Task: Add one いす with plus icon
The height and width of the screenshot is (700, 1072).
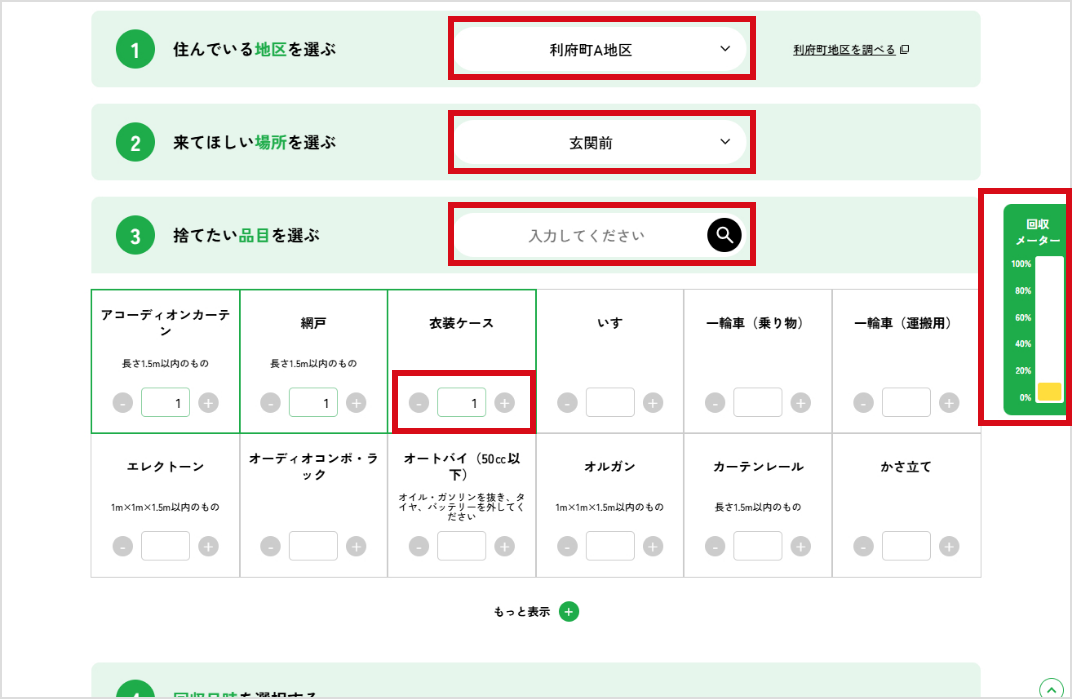Action: coord(653,403)
